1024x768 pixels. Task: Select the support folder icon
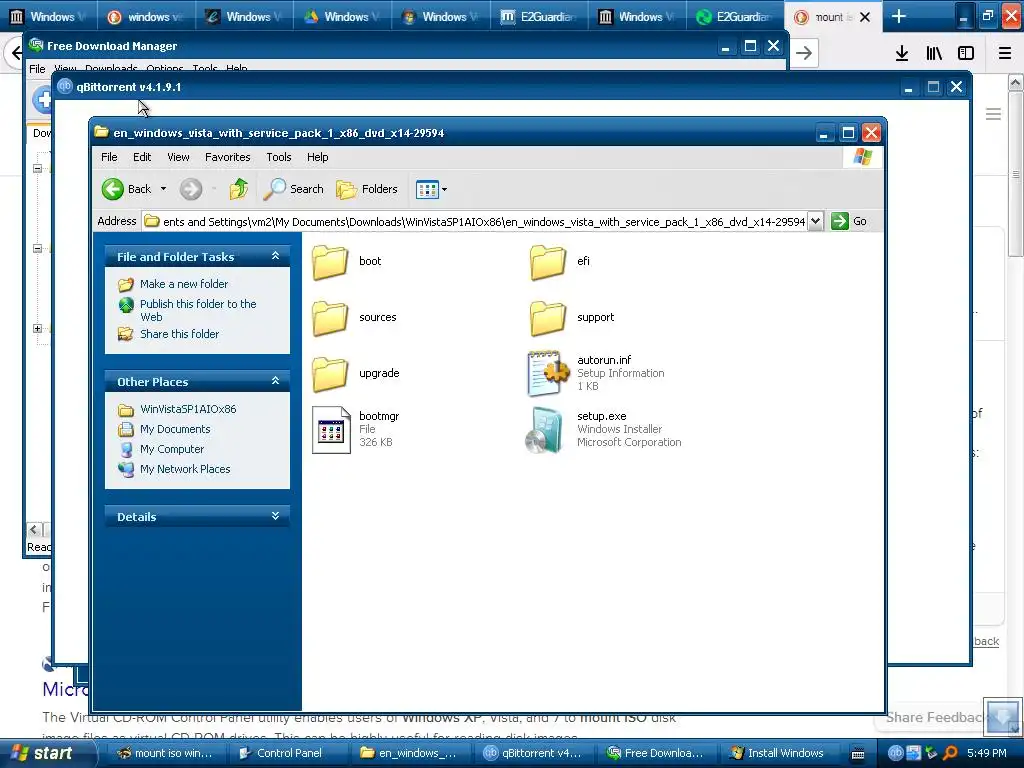tap(548, 318)
